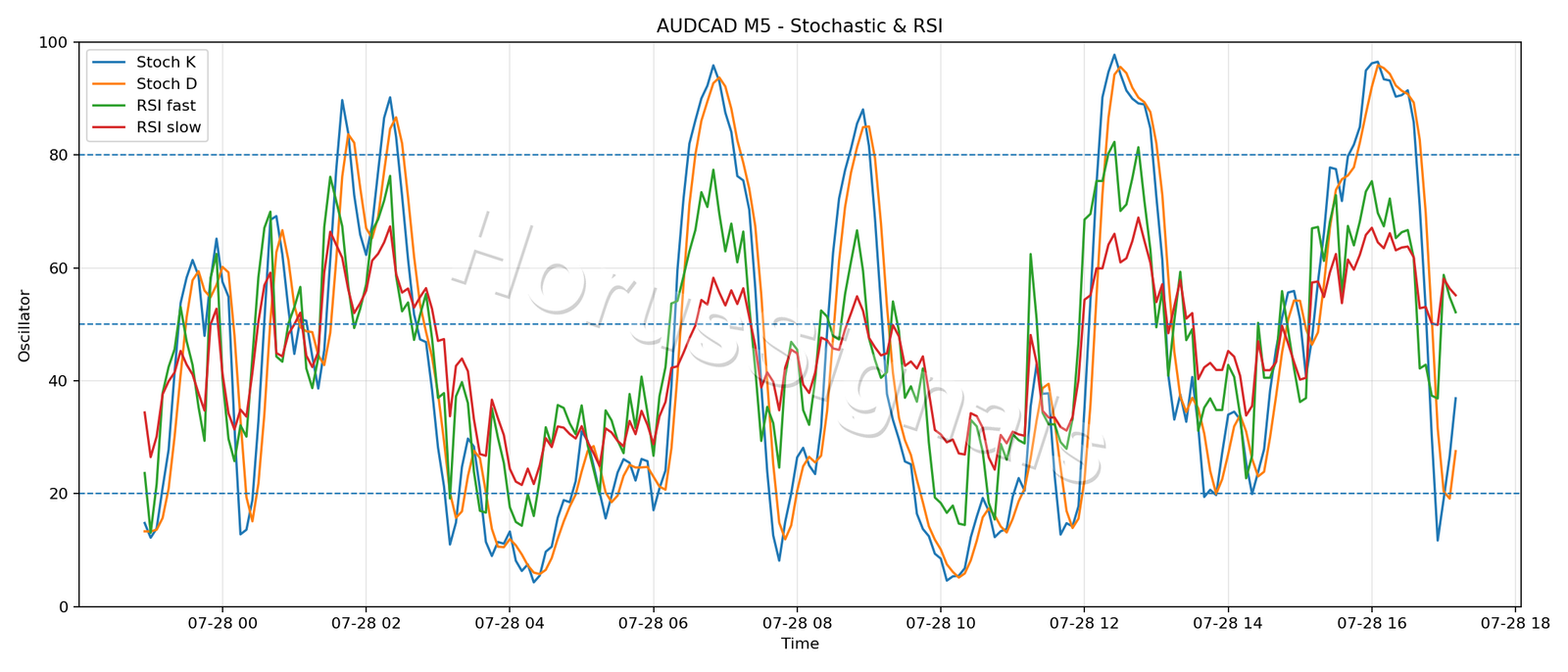1568x672 pixels.
Task: Click the y-axis tick label 100
Action: click(x=53, y=43)
